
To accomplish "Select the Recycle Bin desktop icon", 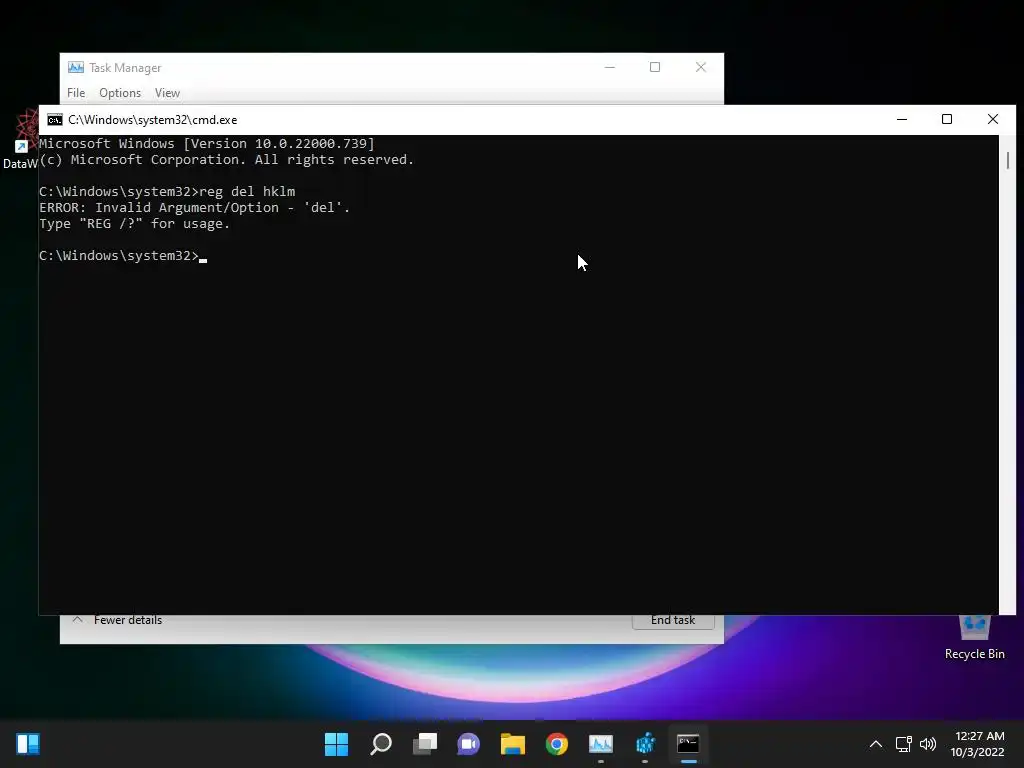I will 974,635.
